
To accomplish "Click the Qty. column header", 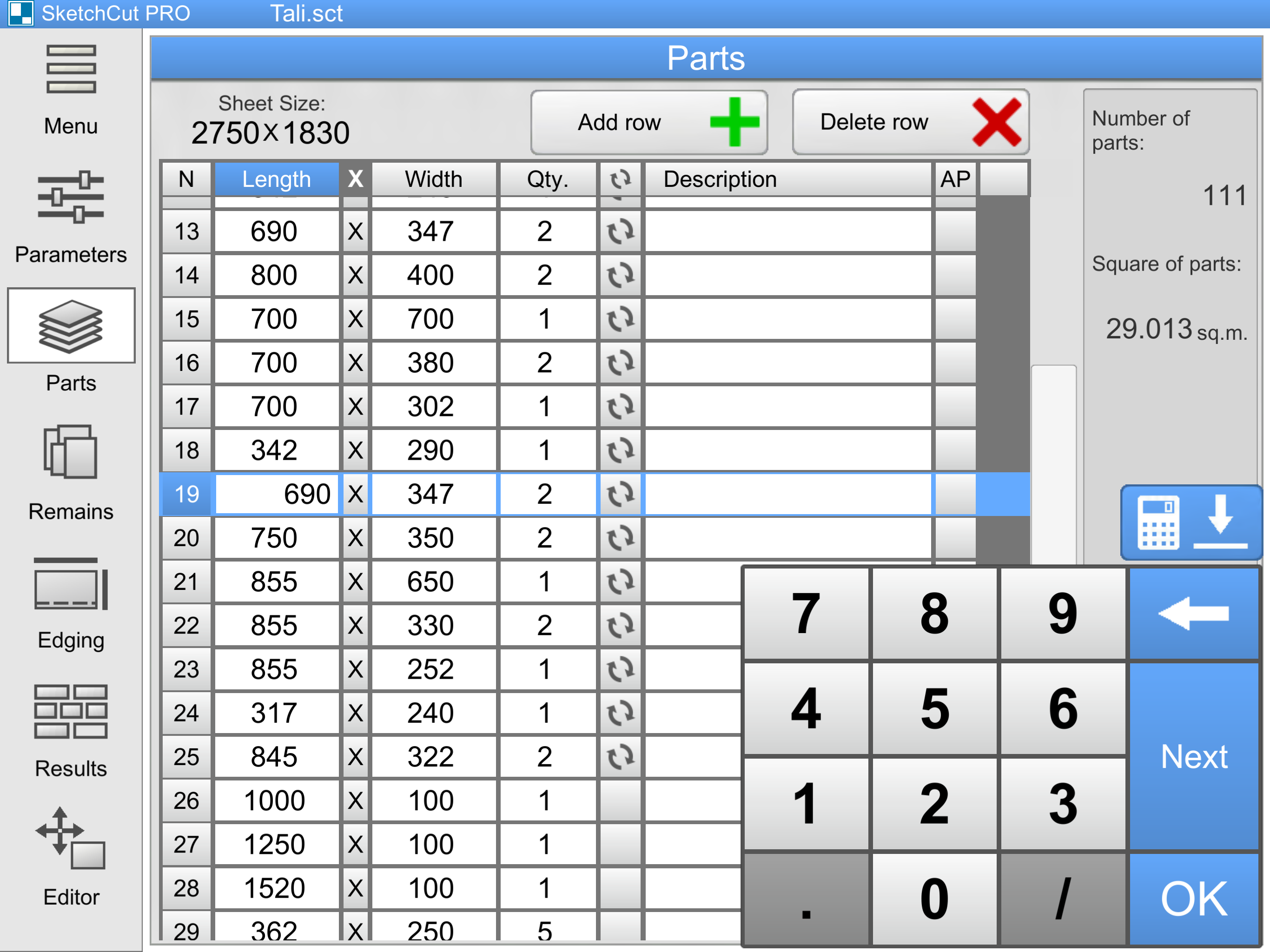I will click(x=548, y=179).
